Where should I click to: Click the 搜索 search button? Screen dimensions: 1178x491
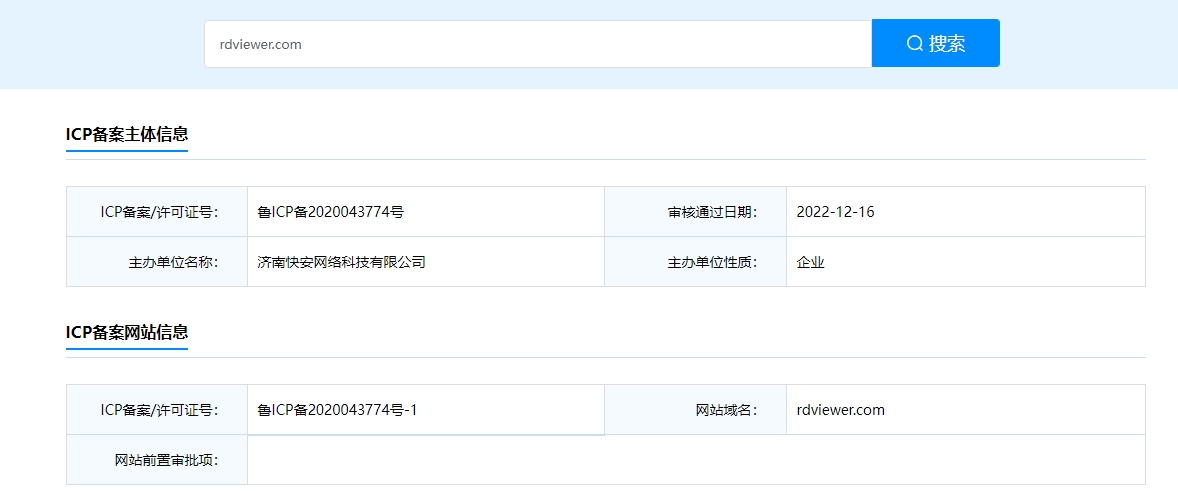pos(935,44)
